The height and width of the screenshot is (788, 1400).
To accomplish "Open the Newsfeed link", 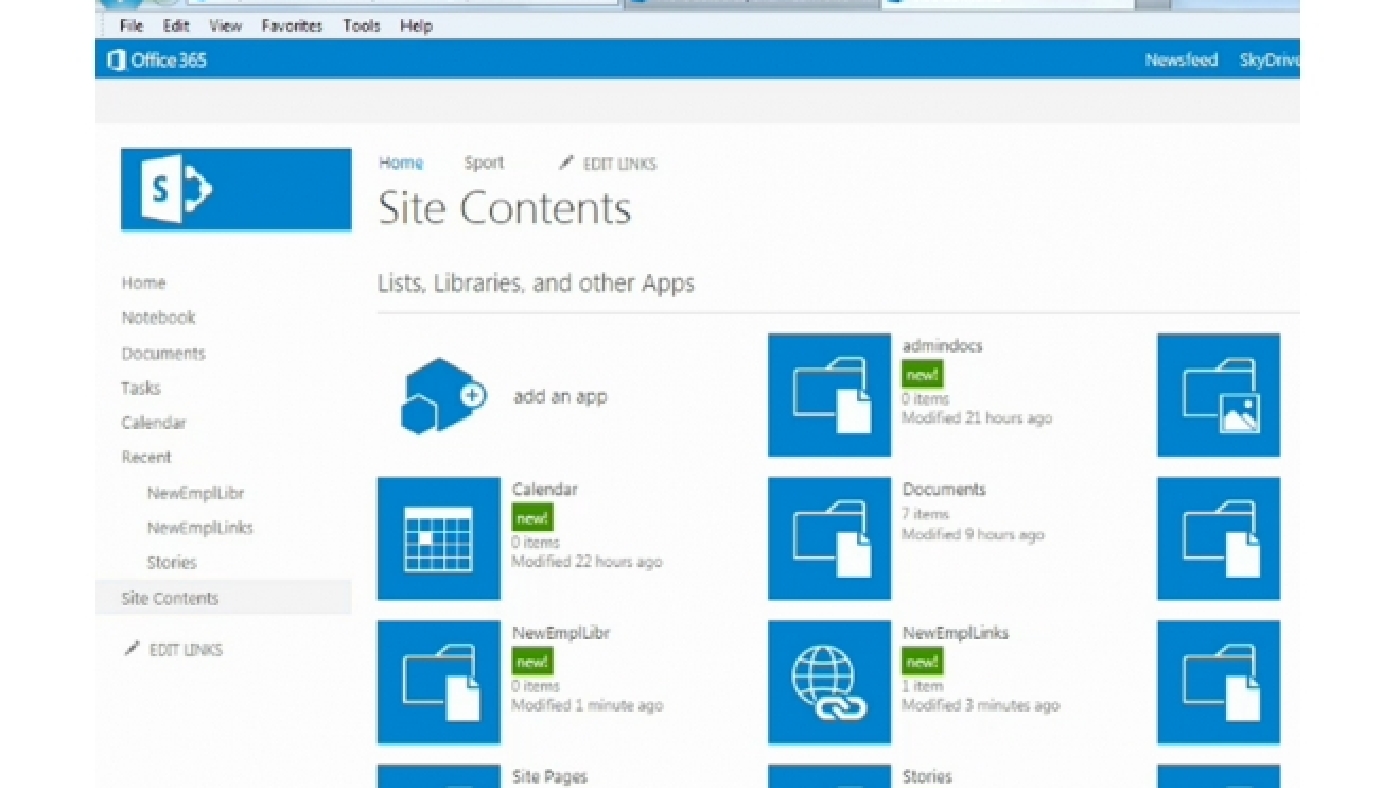I will point(1181,60).
